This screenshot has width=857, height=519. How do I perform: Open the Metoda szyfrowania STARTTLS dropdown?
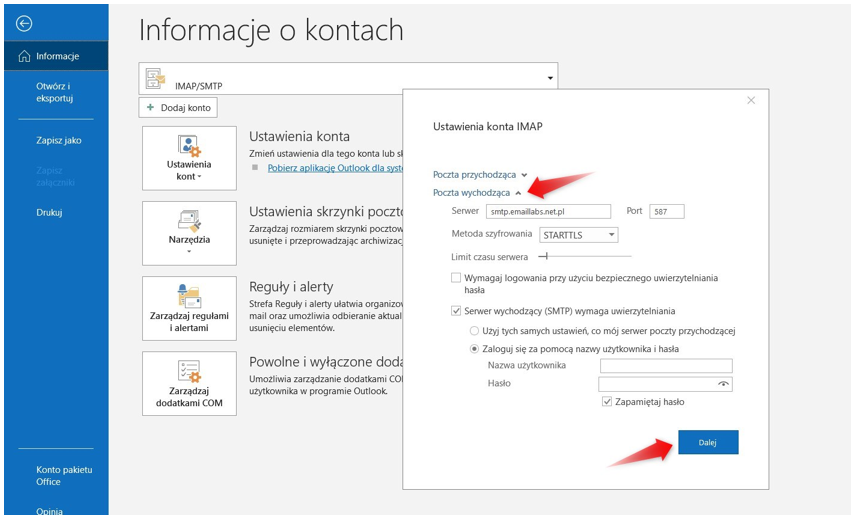[x=578, y=235]
